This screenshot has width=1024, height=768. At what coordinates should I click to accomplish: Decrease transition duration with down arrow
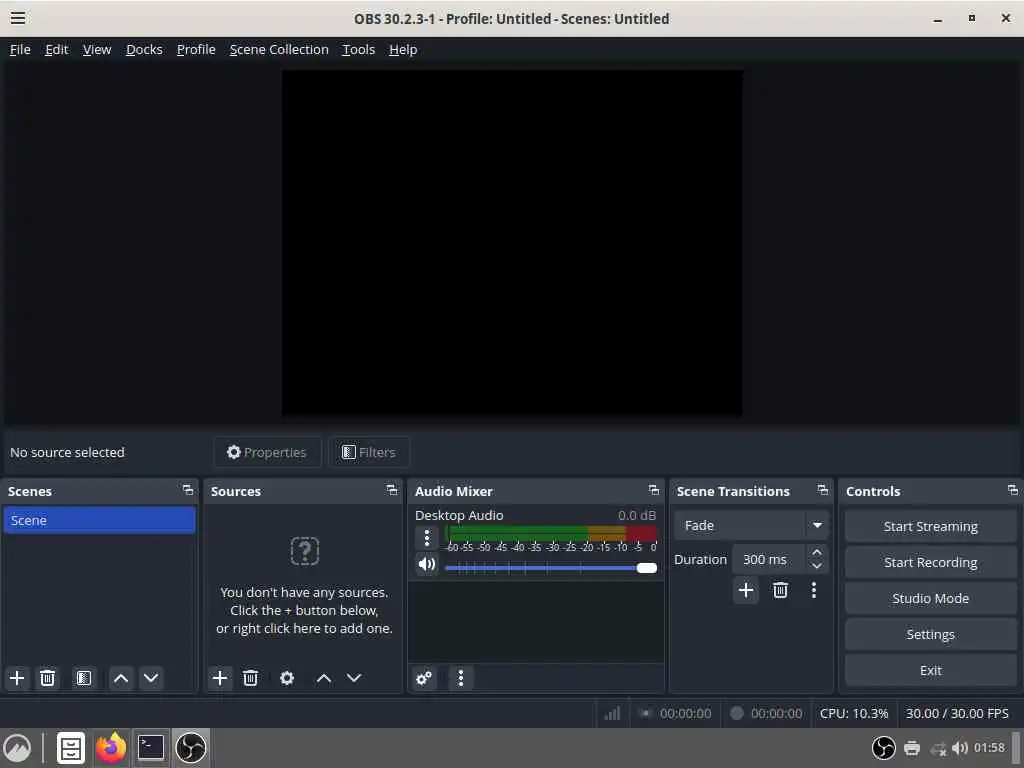pos(816,567)
